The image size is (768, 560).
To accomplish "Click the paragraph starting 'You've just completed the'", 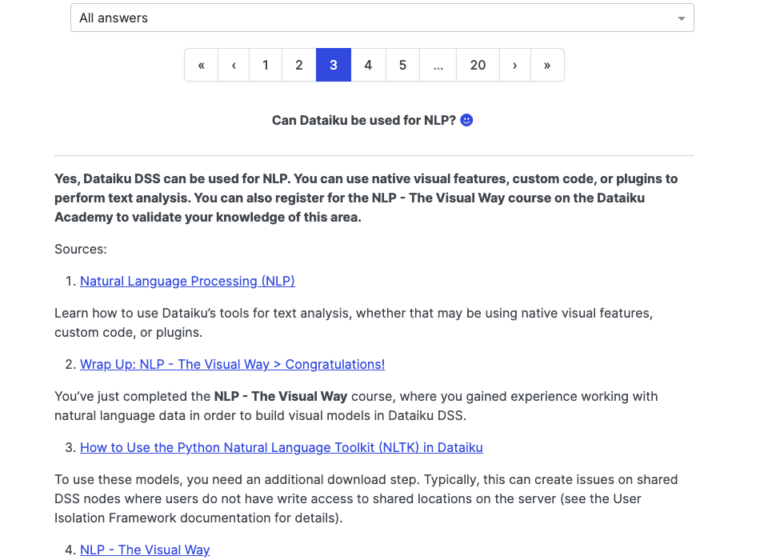I will point(356,406).
